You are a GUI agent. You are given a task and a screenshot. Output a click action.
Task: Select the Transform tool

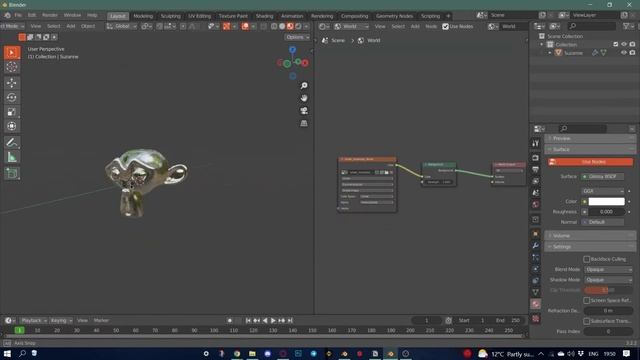coord(12,126)
